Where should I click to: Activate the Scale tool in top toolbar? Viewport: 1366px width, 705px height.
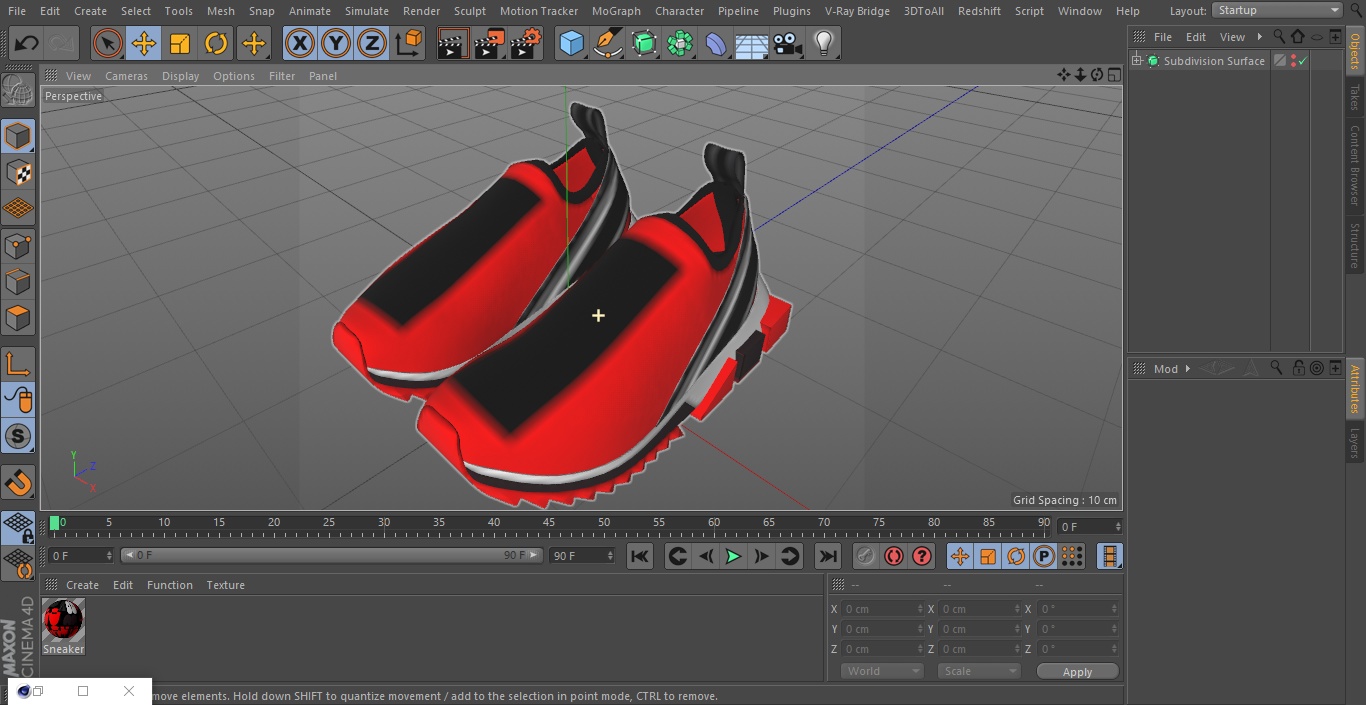[x=180, y=43]
